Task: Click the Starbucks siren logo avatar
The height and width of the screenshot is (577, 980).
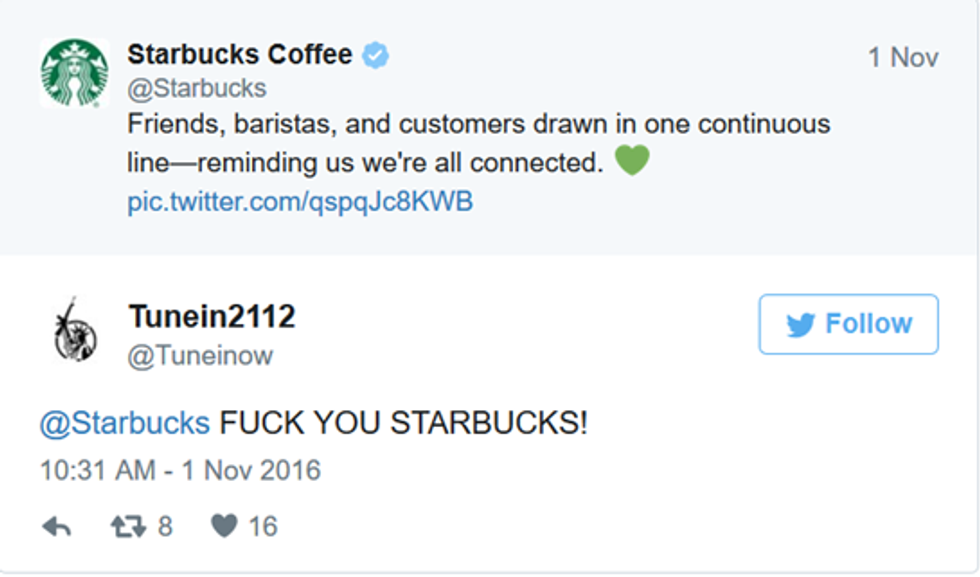Action: [74, 73]
